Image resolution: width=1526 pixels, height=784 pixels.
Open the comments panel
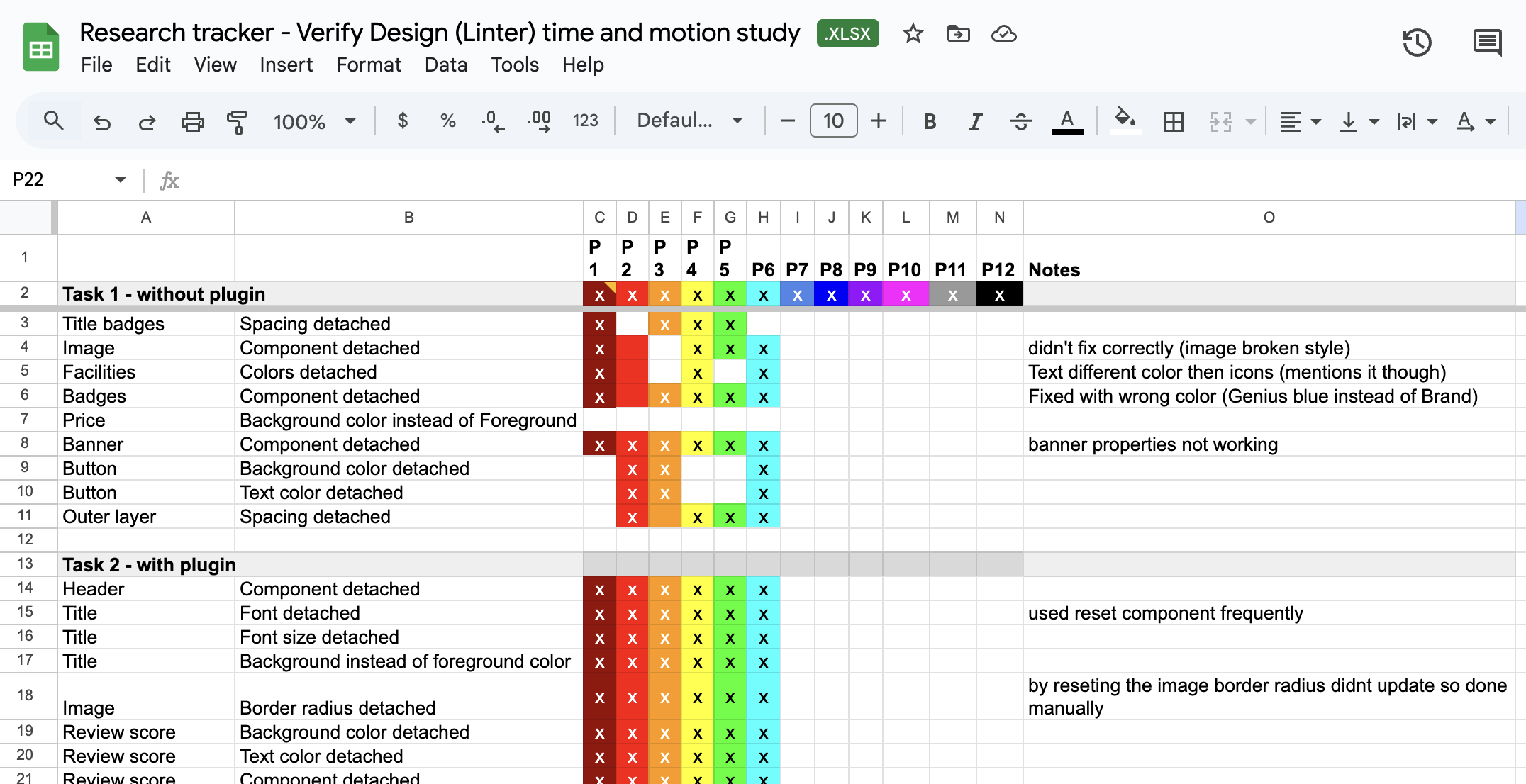pyautogui.click(x=1486, y=44)
